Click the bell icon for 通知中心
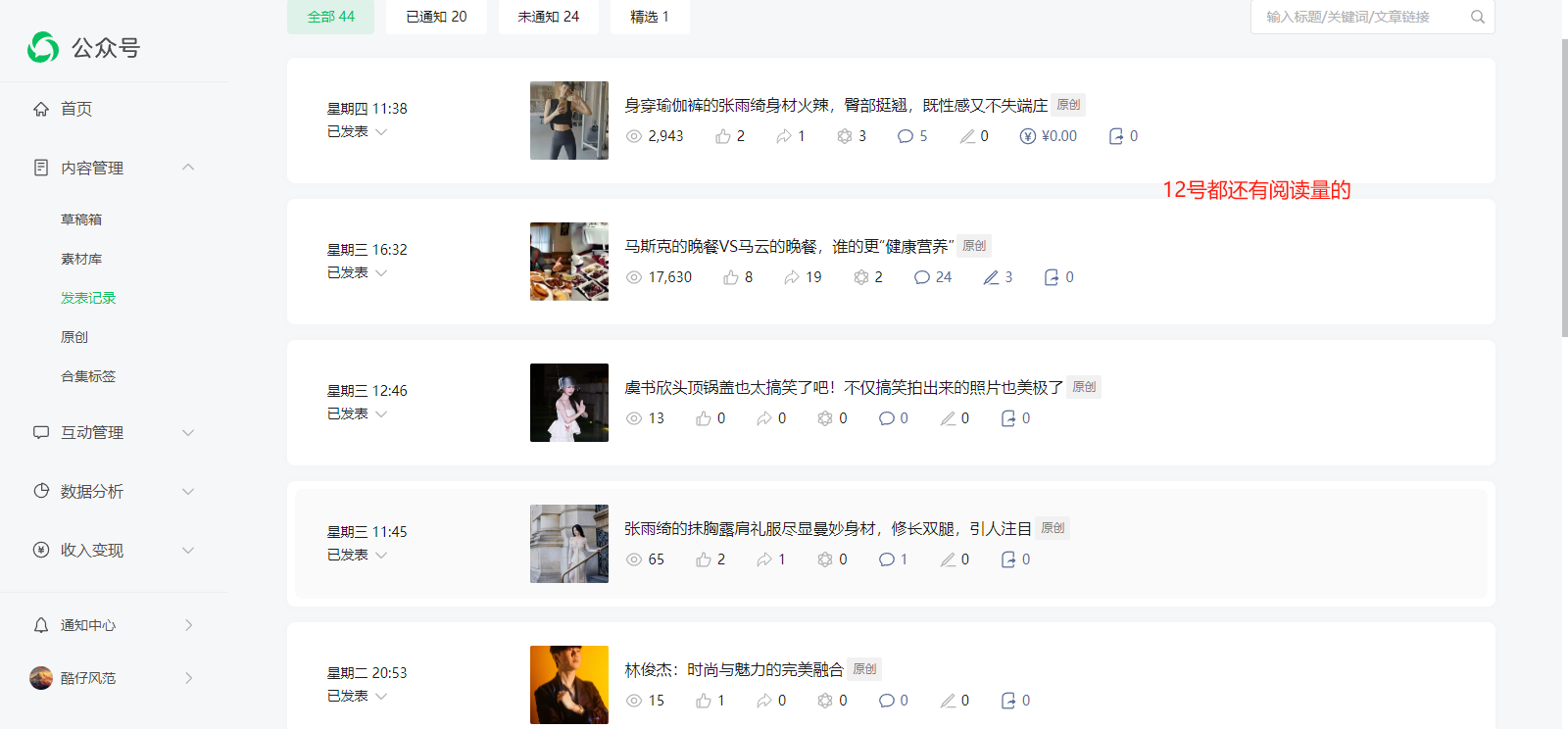Screen dimensions: 1568x729 pyautogui.click(x=41, y=625)
